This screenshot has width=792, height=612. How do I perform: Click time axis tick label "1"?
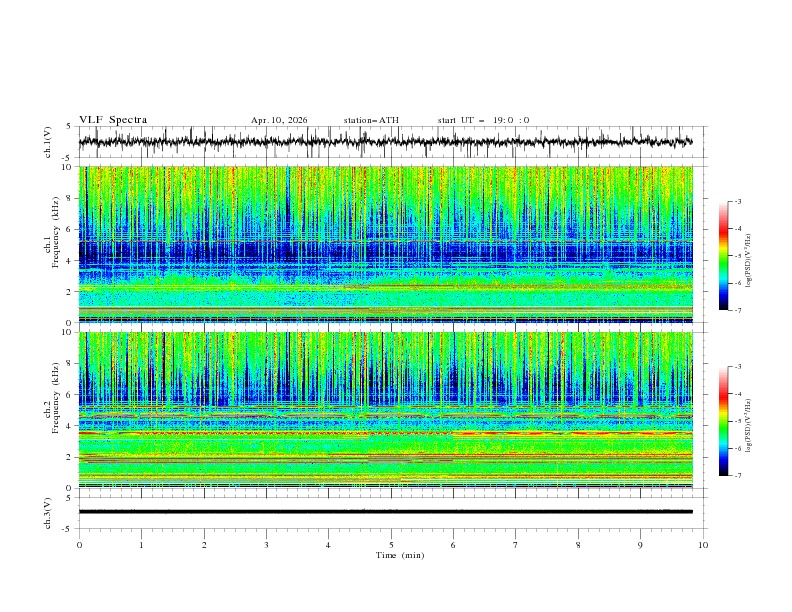141,545
